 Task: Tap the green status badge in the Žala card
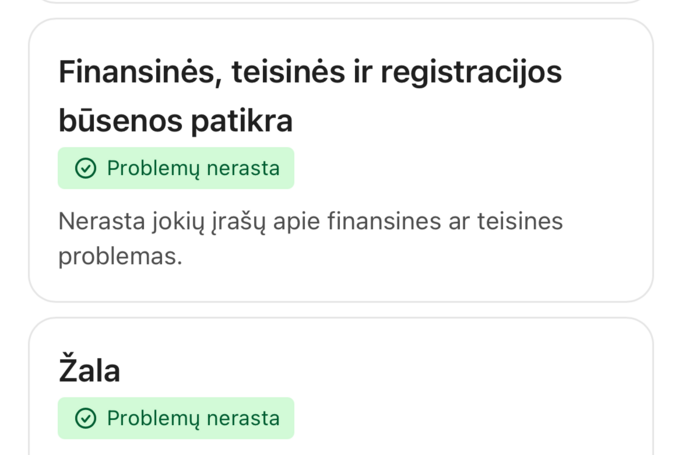point(176,418)
